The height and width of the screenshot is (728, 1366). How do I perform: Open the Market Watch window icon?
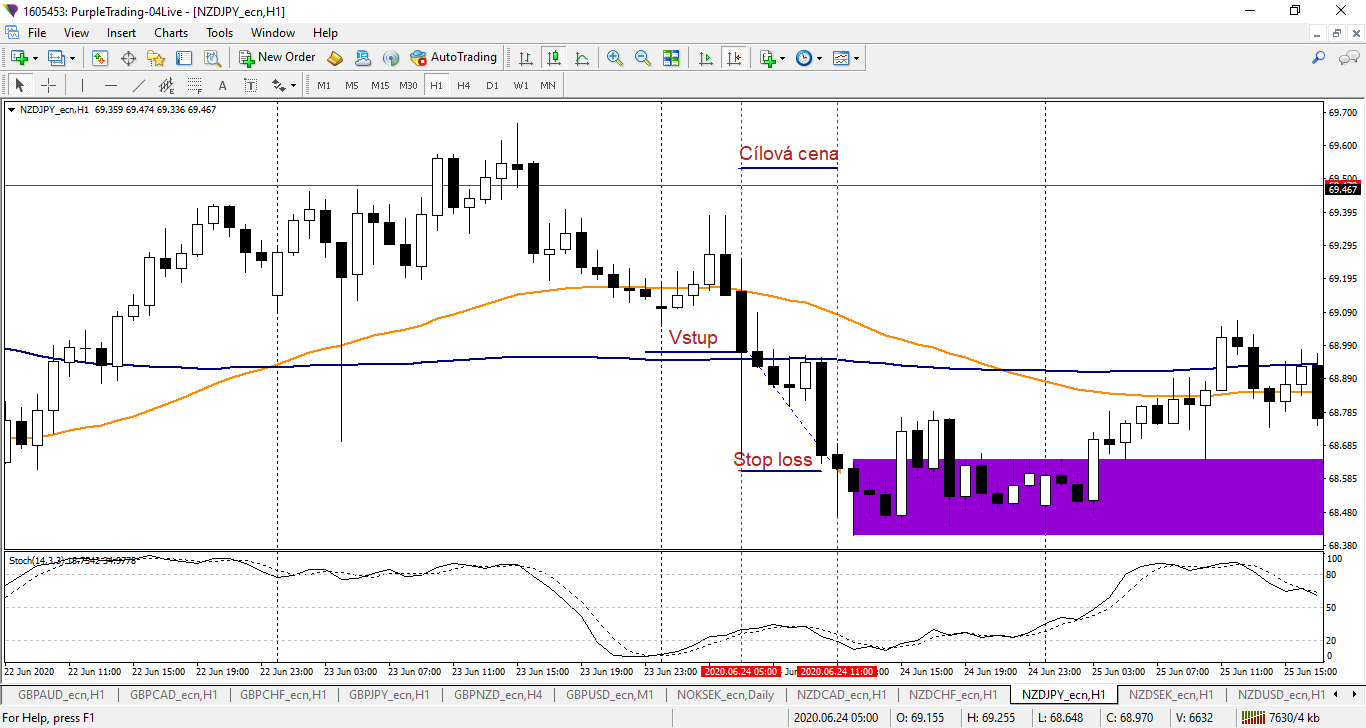tap(100, 58)
